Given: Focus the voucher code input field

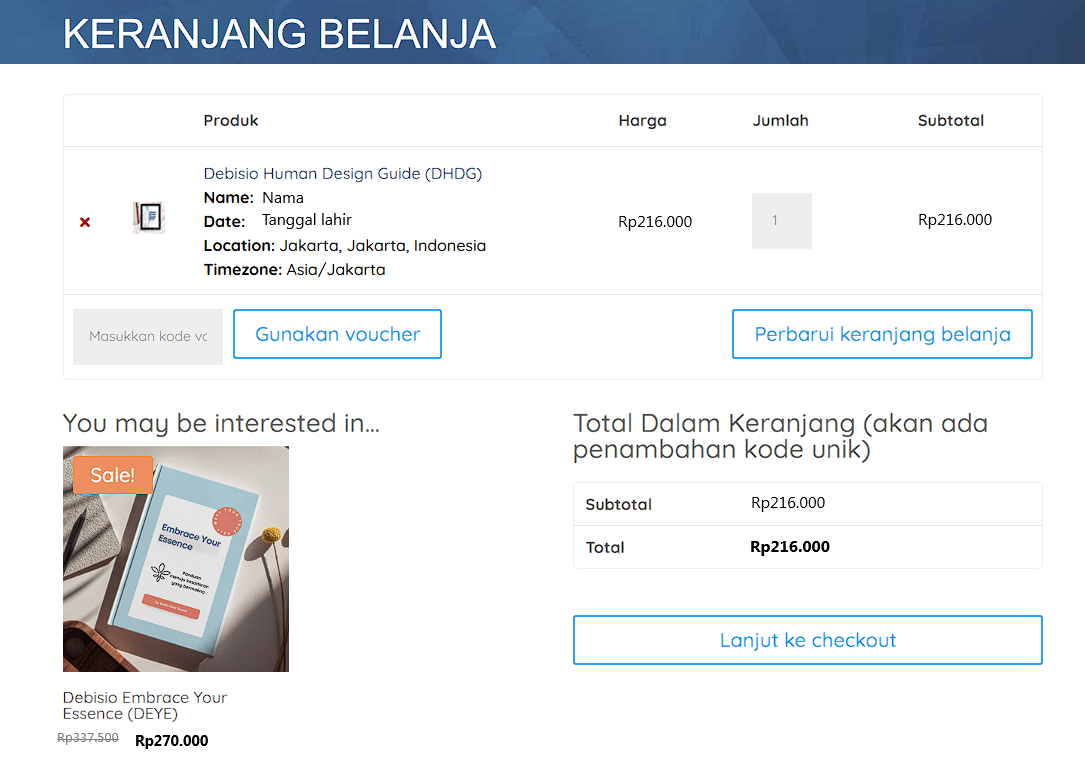Looking at the screenshot, I should 148,336.
